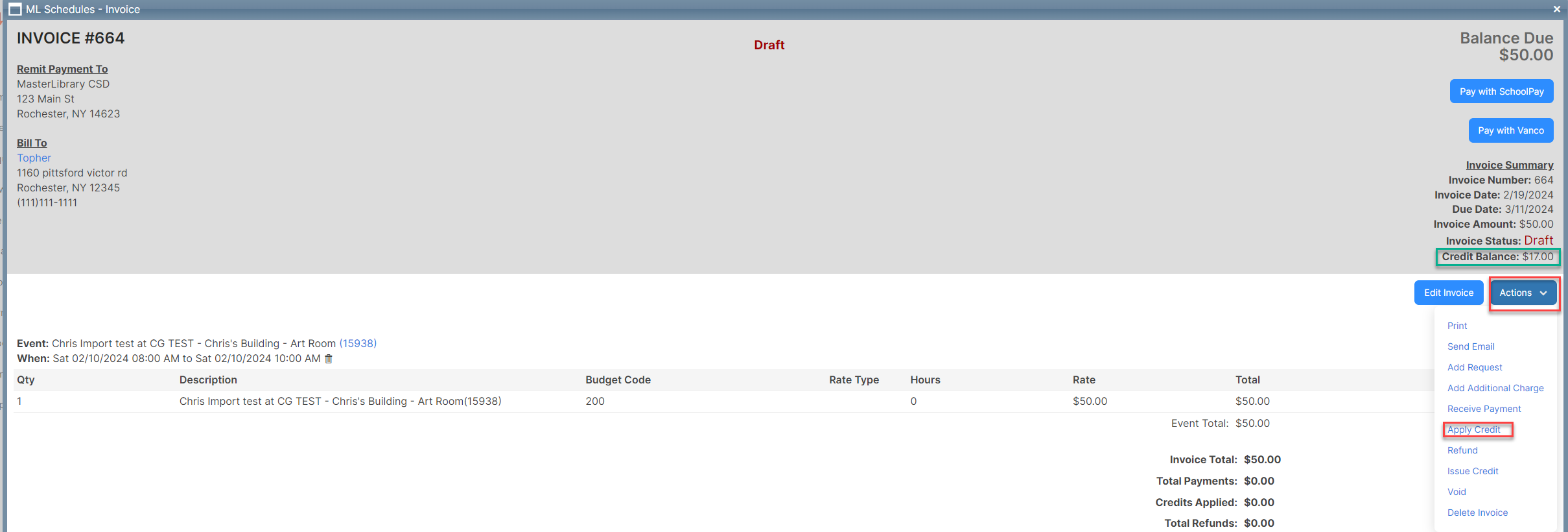The image size is (1568, 532).
Task: Click the Hours column header
Action: [925, 380]
